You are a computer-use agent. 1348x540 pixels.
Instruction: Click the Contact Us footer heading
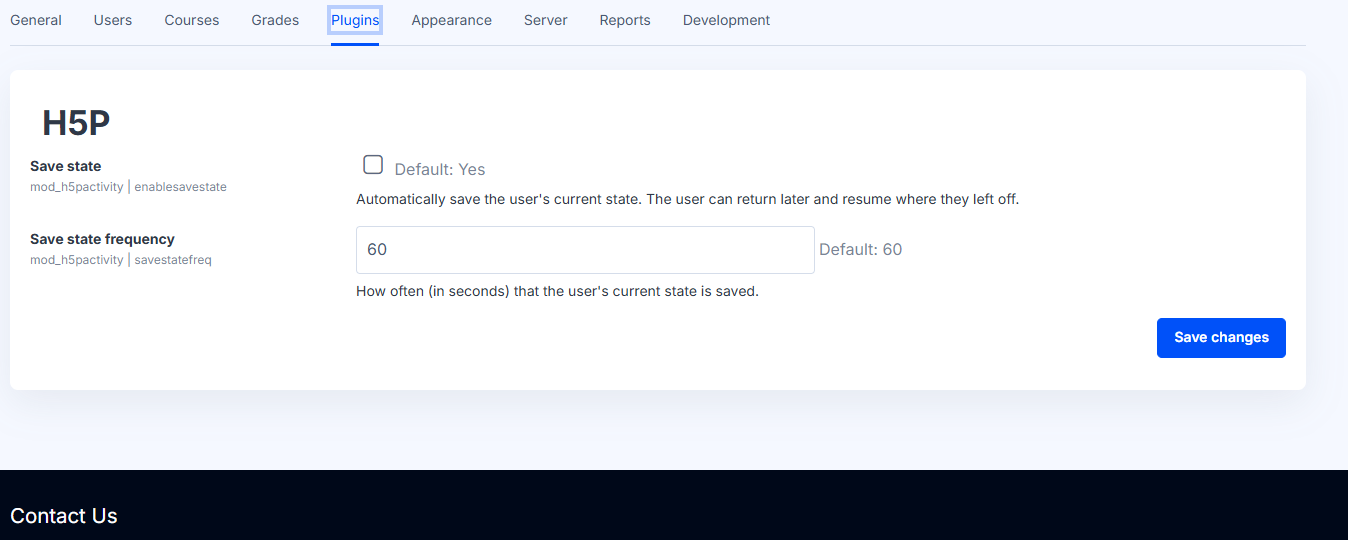pyautogui.click(x=64, y=516)
